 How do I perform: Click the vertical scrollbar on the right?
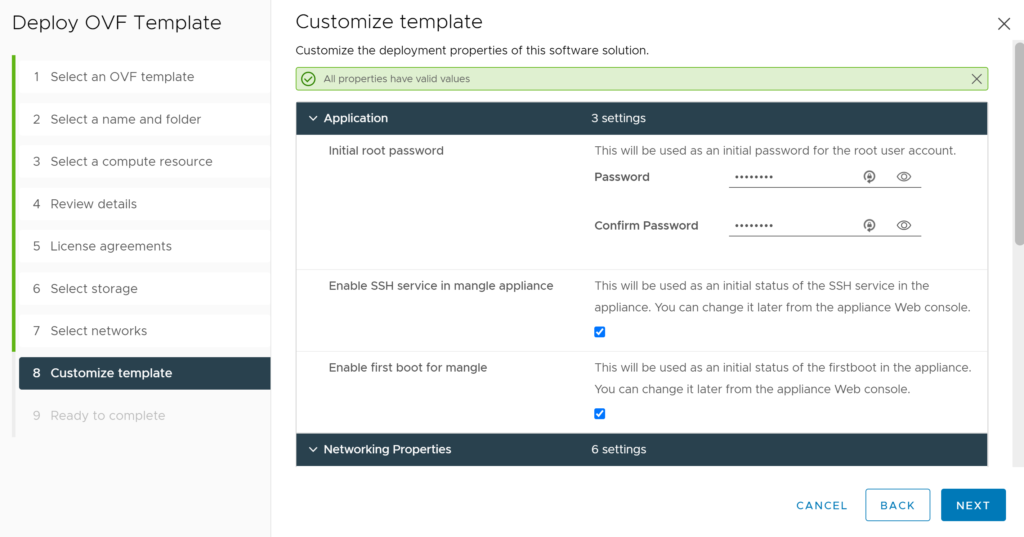tap(1019, 144)
